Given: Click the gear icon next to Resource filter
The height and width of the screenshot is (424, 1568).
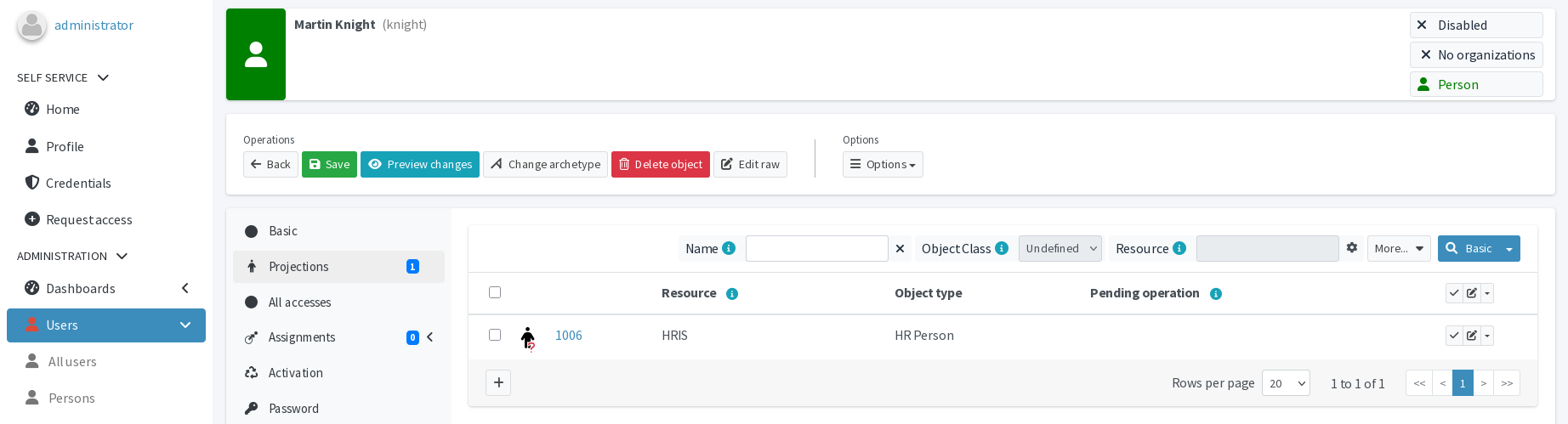Looking at the screenshot, I should 1352,248.
